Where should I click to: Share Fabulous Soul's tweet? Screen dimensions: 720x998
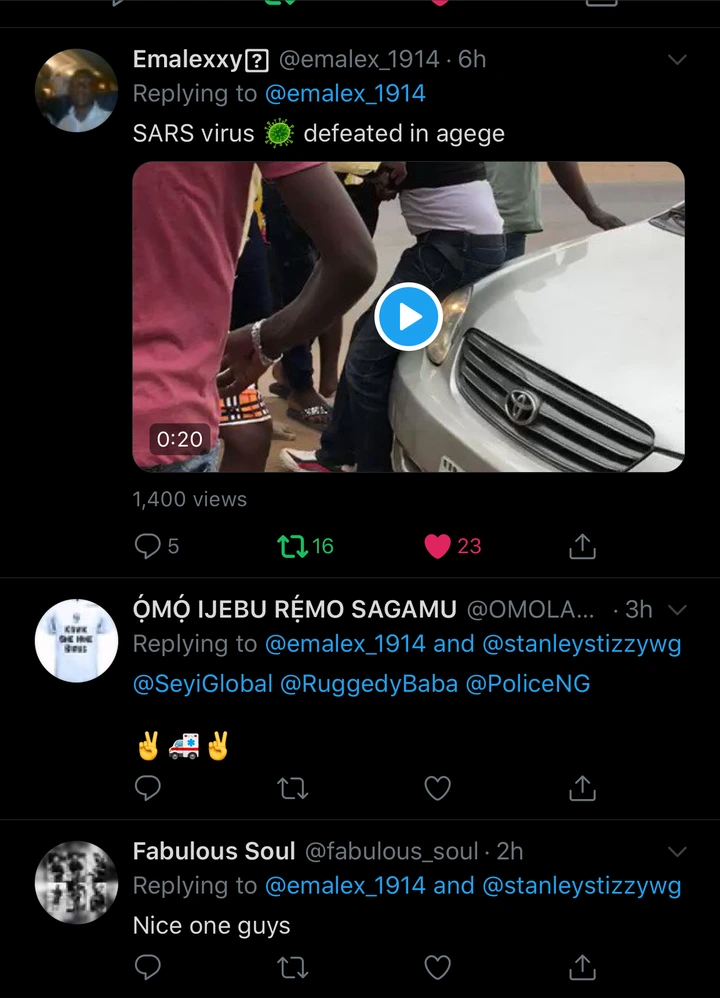point(582,967)
